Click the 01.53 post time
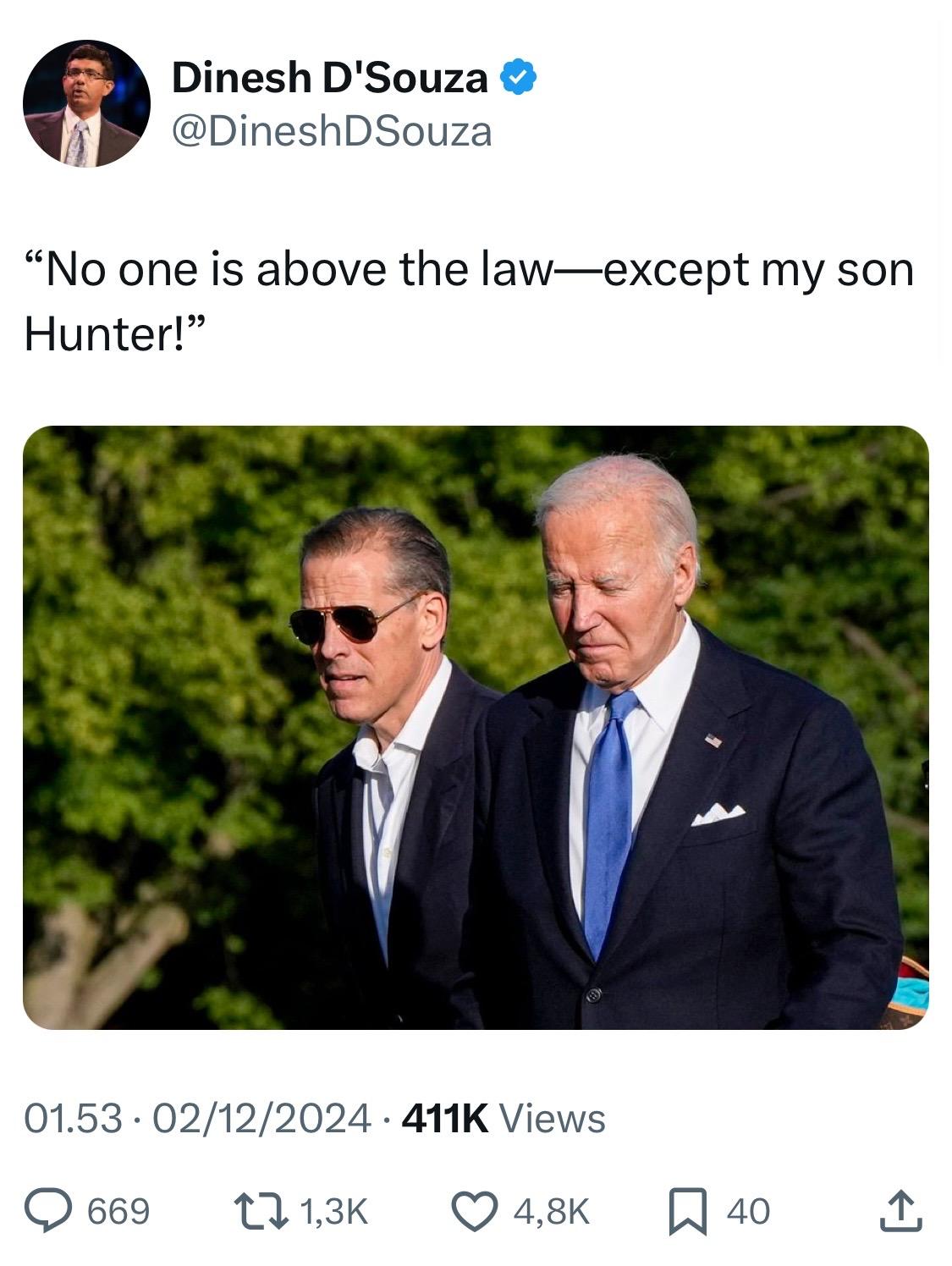The image size is (952, 1266). coord(73,1119)
